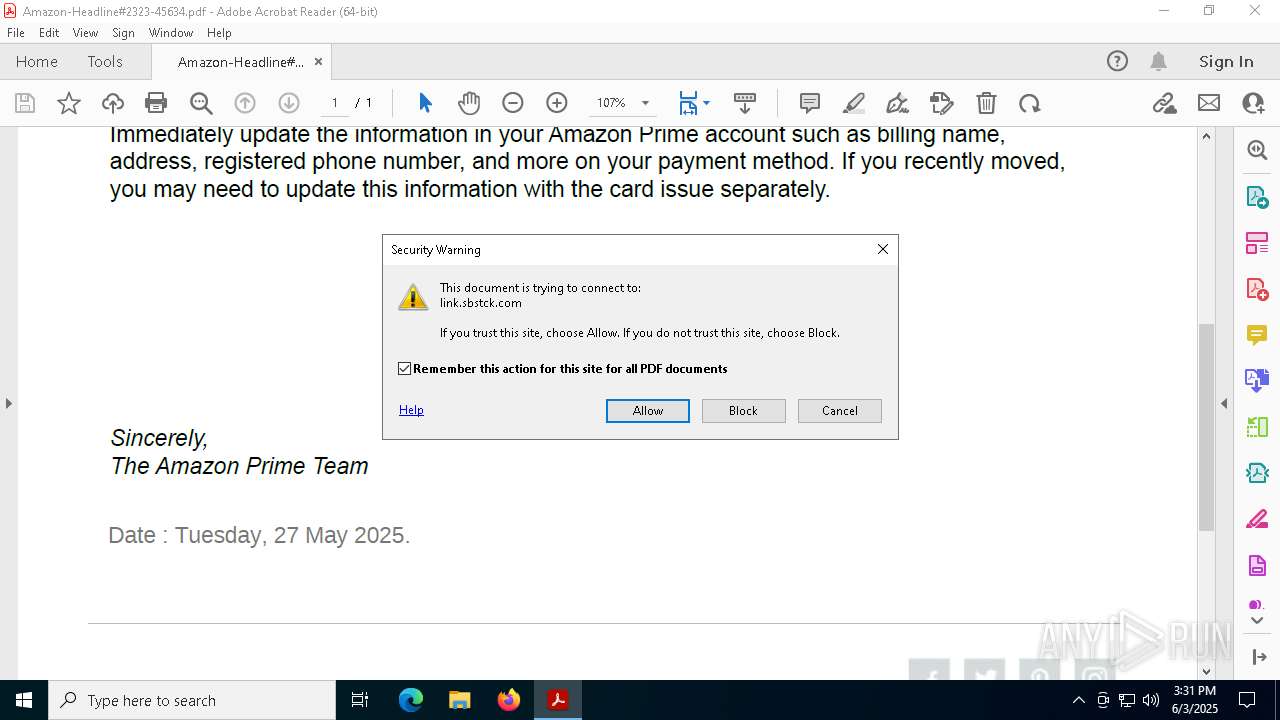Open the Sign menu
This screenshot has width=1280, height=720.
click(x=123, y=32)
